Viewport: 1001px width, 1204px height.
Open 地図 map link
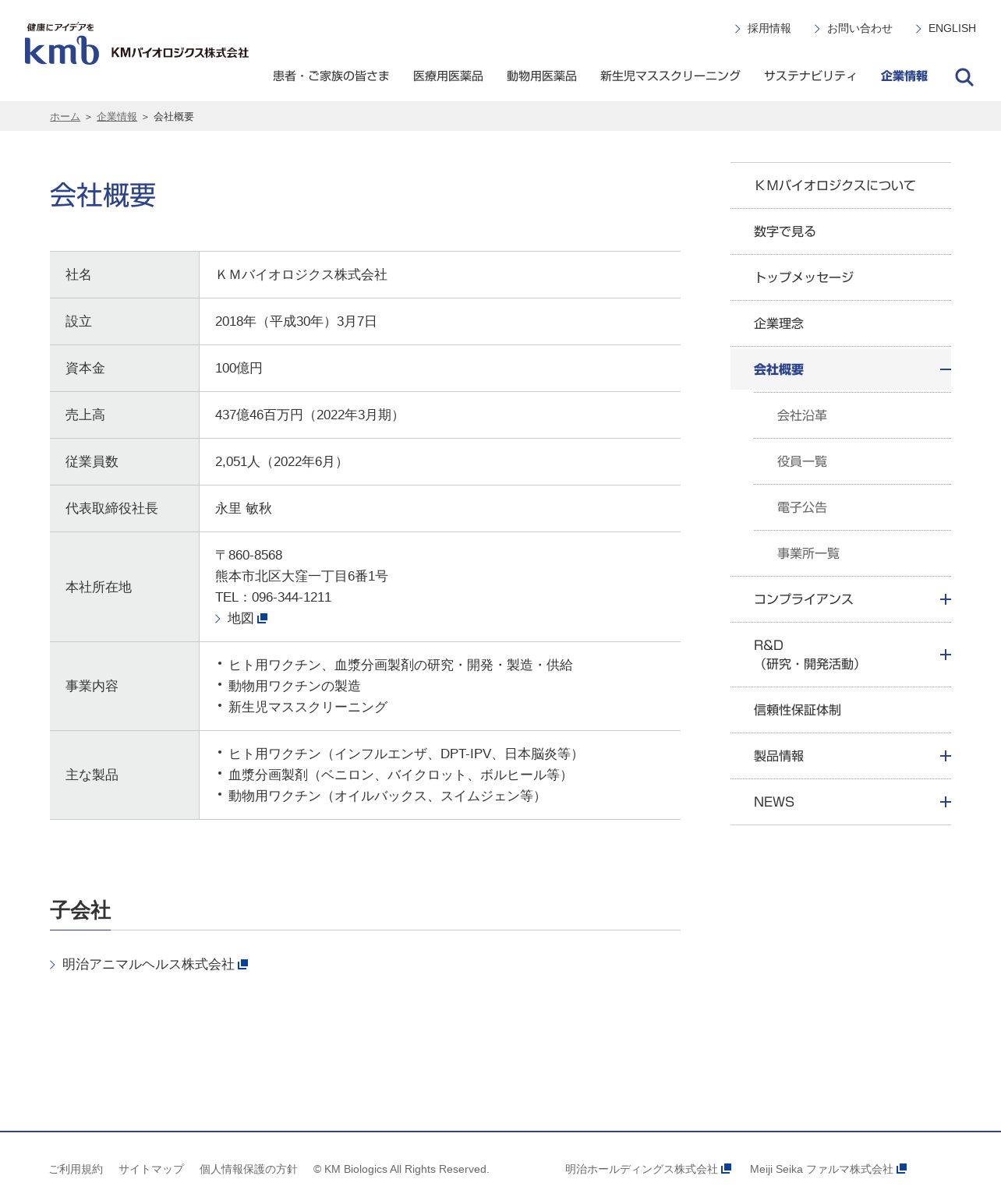[241, 618]
